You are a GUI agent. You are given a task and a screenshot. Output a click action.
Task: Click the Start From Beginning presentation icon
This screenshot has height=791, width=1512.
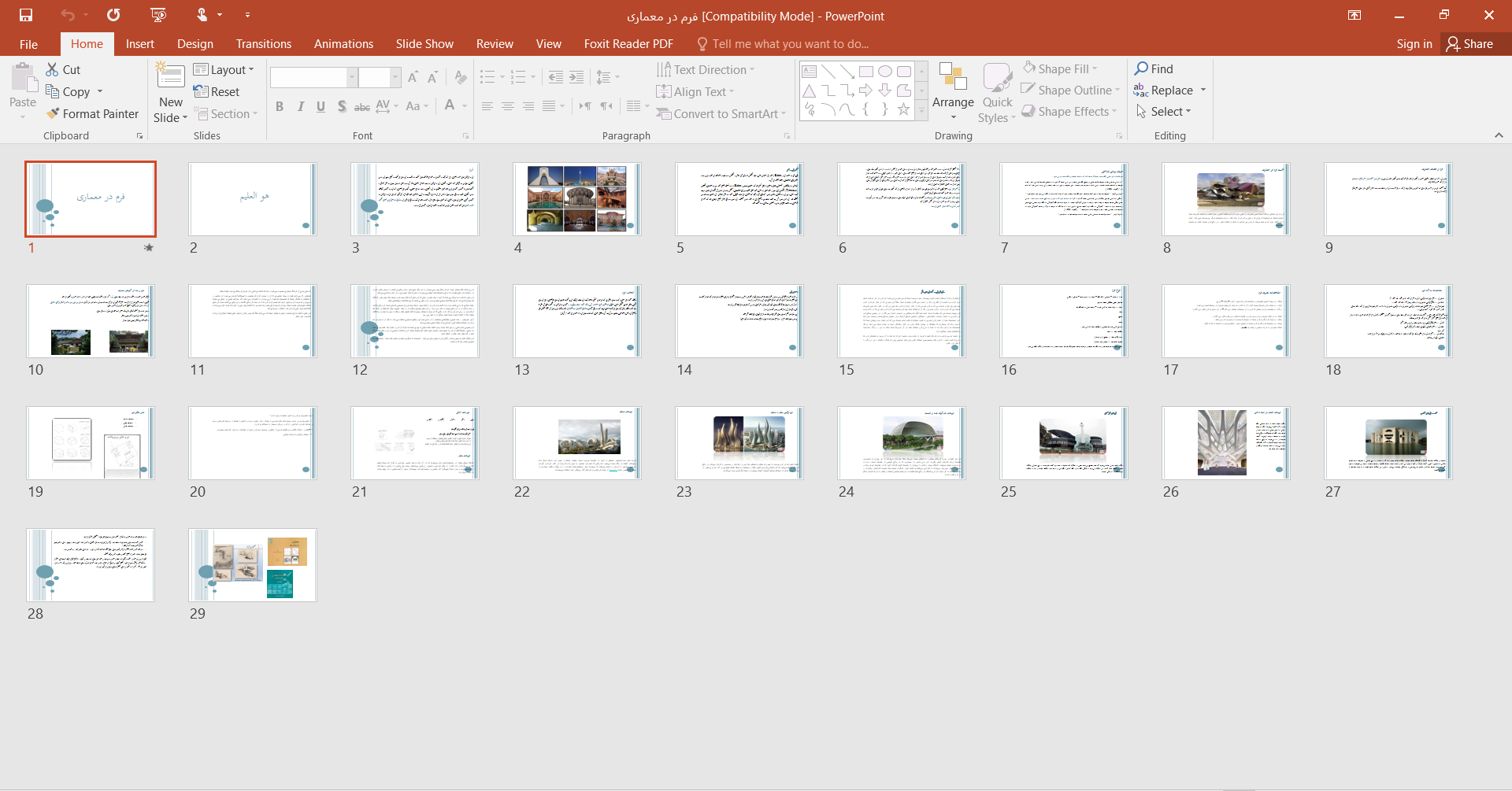click(x=158, y=15)
